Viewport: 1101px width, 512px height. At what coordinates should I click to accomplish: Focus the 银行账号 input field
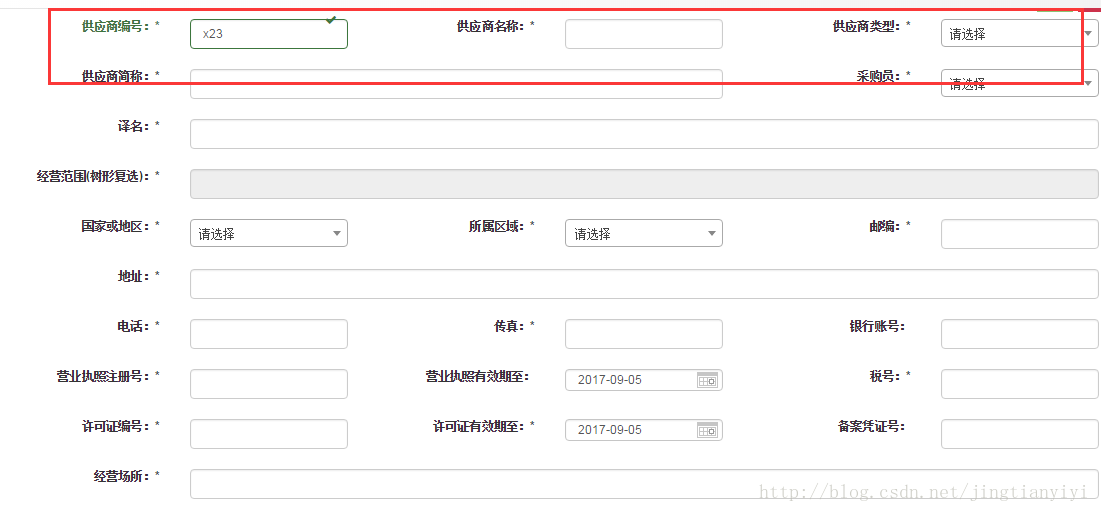(1020, 334)
